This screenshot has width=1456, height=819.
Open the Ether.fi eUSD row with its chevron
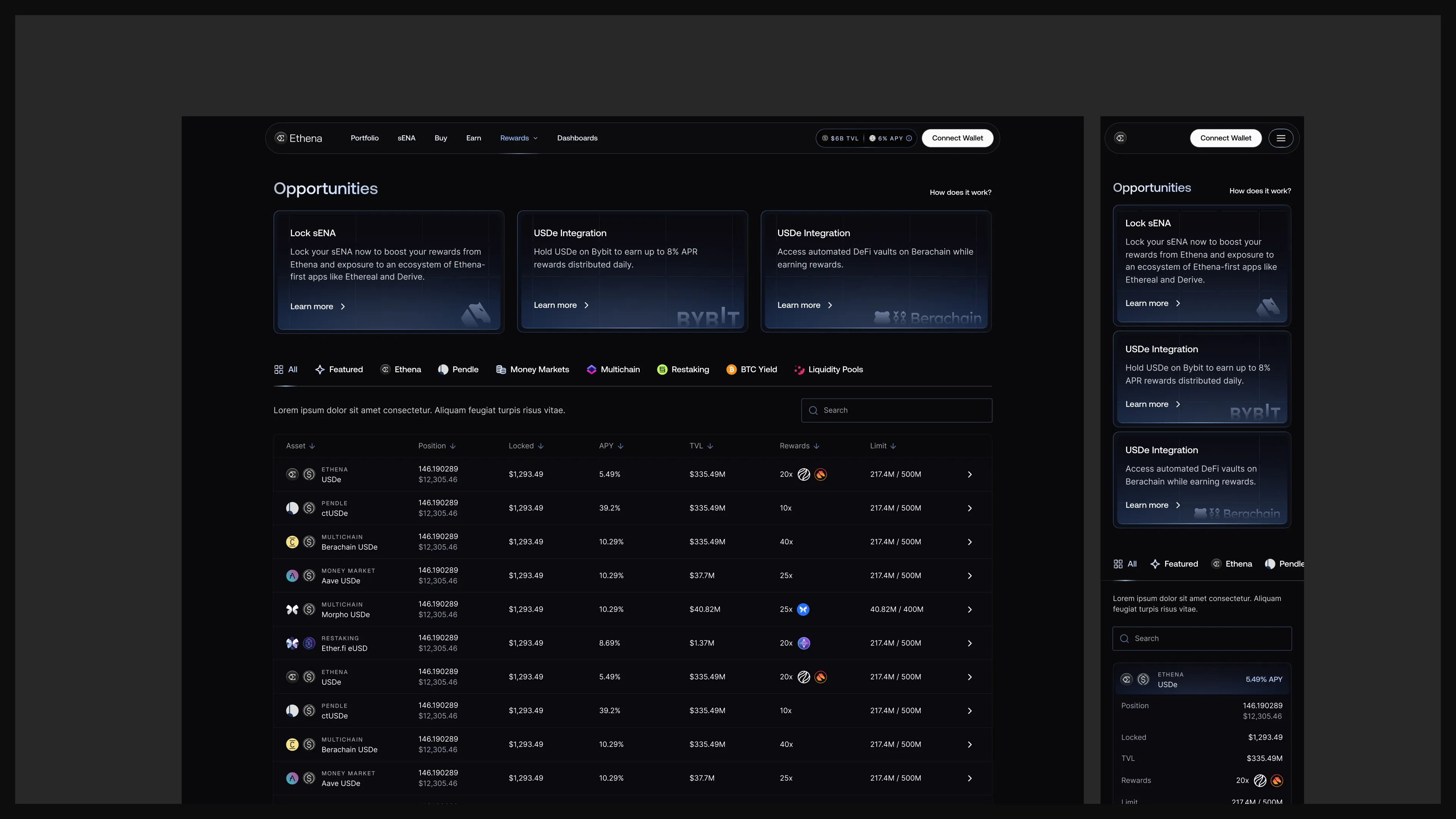pos(970,643)
